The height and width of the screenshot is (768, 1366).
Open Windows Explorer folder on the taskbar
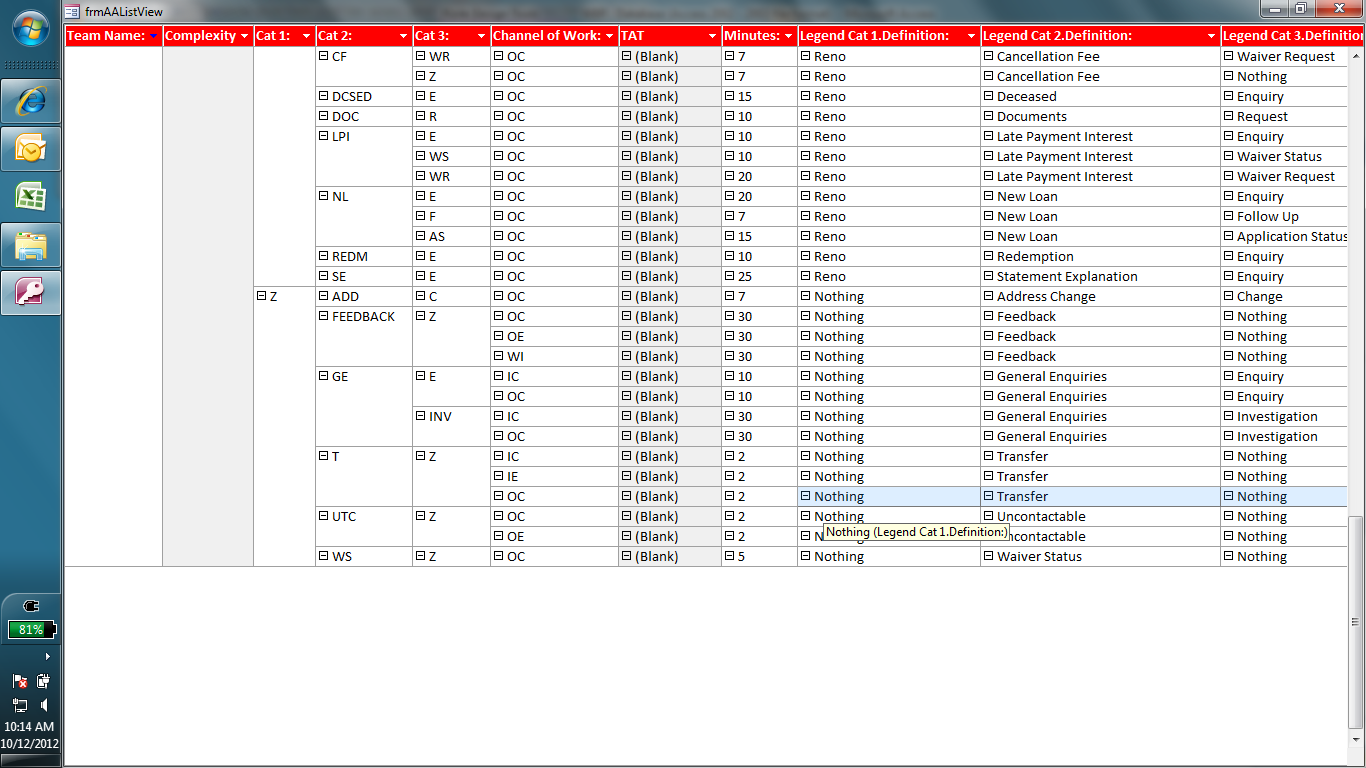click(30, 243)
